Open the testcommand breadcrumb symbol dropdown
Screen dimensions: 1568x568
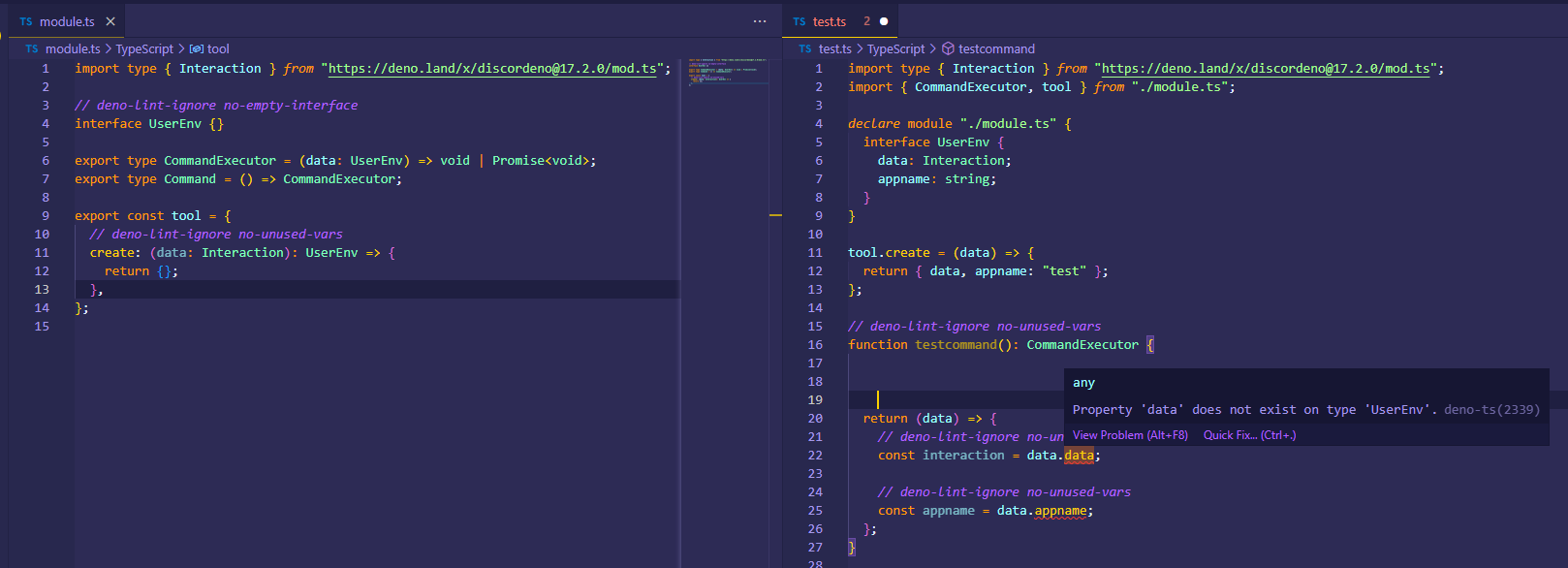[x=996, y=48]
